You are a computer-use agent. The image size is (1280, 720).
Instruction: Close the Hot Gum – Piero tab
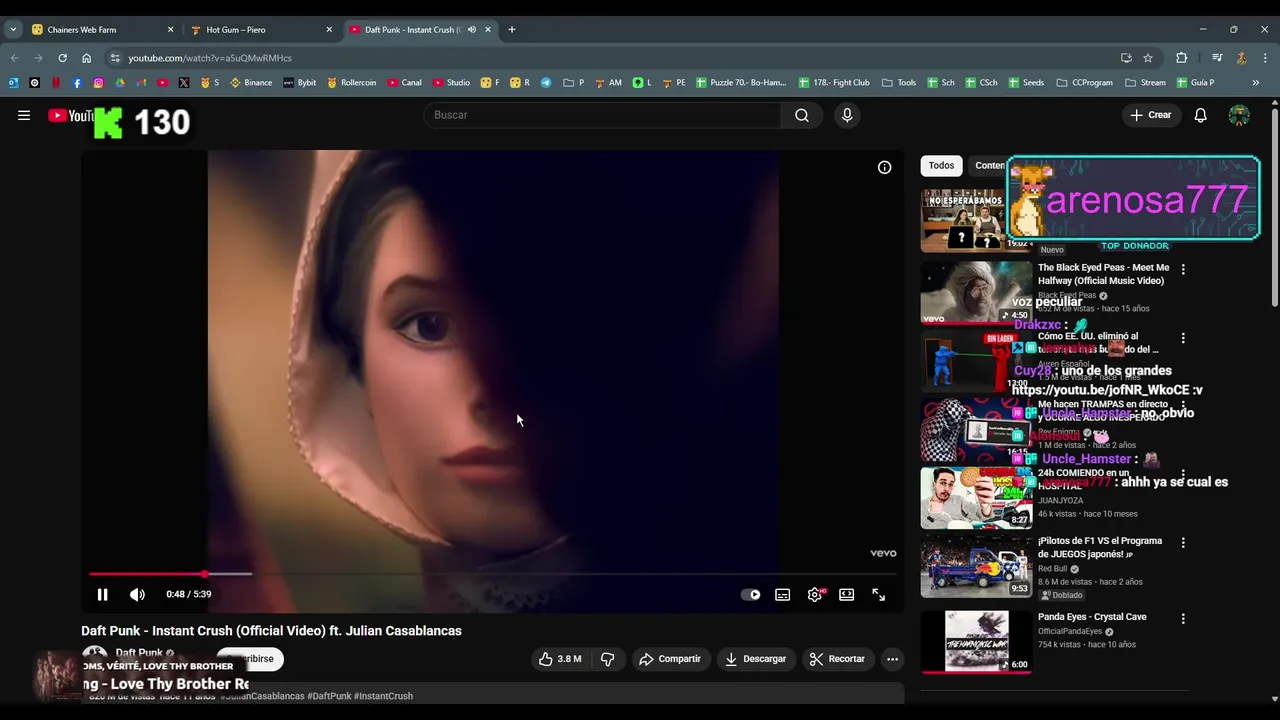point(329,30)
